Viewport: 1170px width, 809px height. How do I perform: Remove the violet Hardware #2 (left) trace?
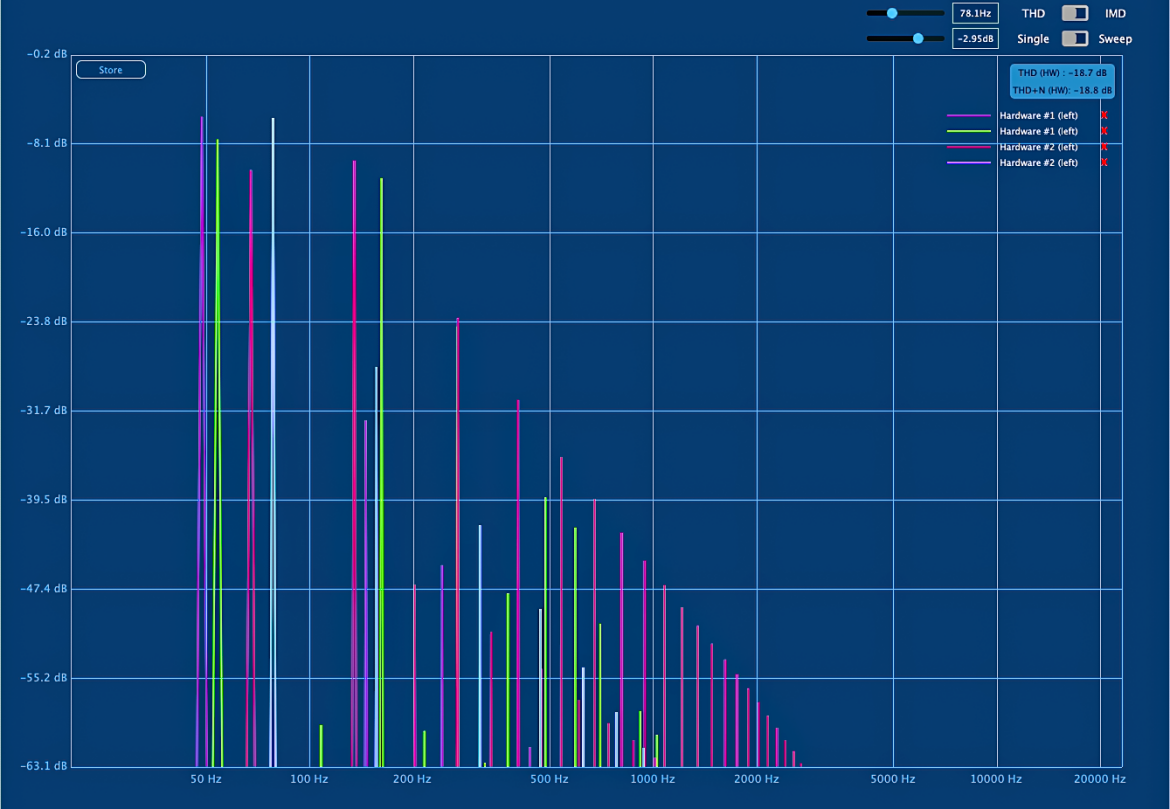pyautogui.click(x=1104, y=163)
